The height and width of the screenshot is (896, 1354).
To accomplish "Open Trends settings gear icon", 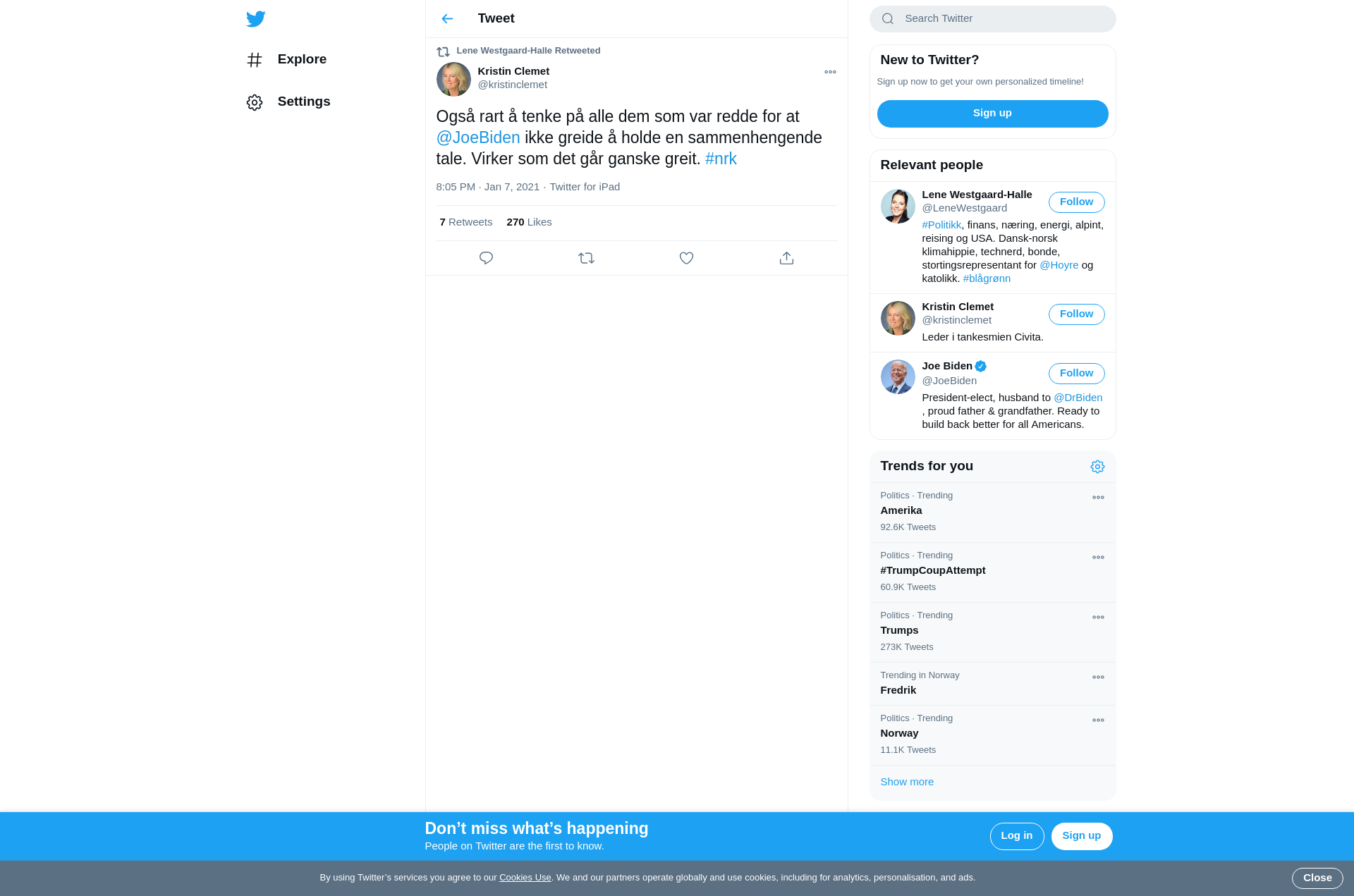I will click(1097, 467).
